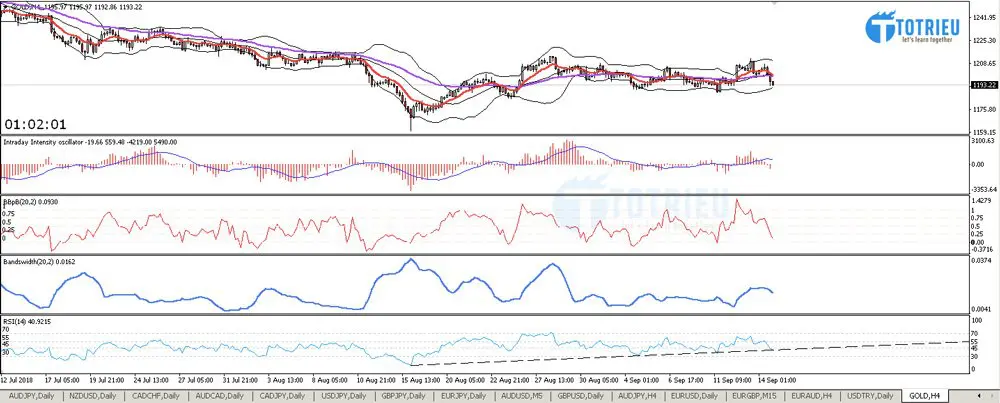Viewport: 1000px width, 403px height.
Task: Go to the EURUSD,Daily chart tab
Action: click(694, 396)
